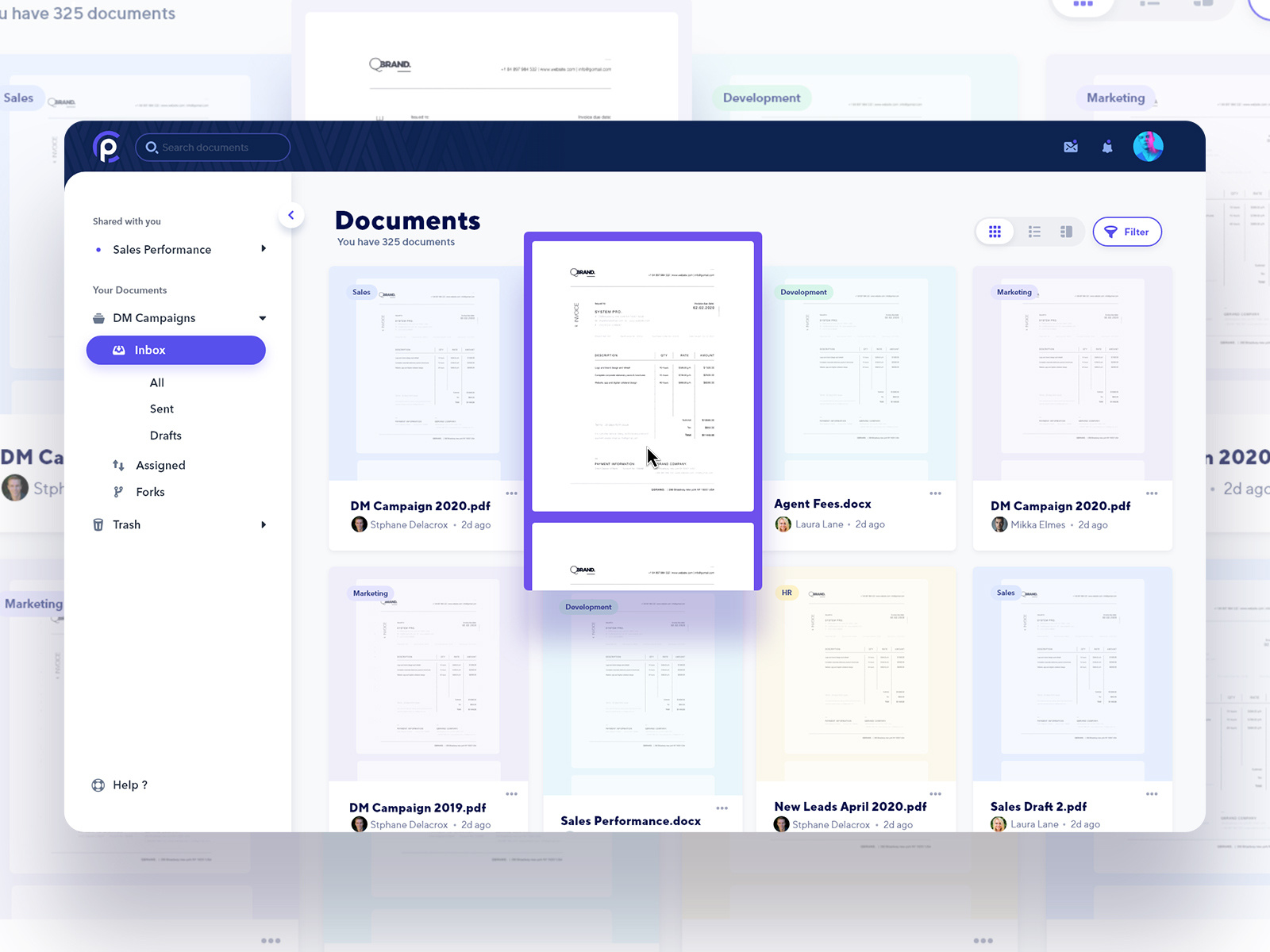Select the Inbox sidebar icon

(x=118, y=350)
